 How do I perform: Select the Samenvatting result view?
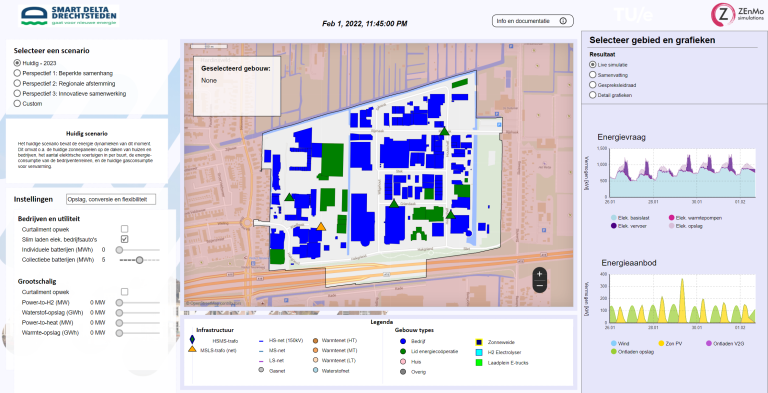click(x=593, y=75)
